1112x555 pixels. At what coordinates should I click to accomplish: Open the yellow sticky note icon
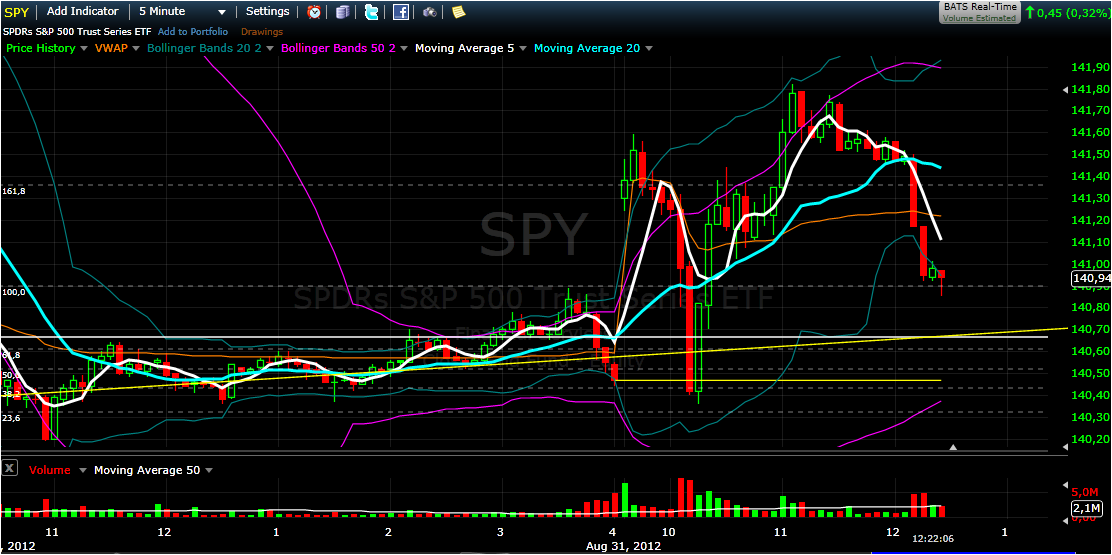point(458,11)
